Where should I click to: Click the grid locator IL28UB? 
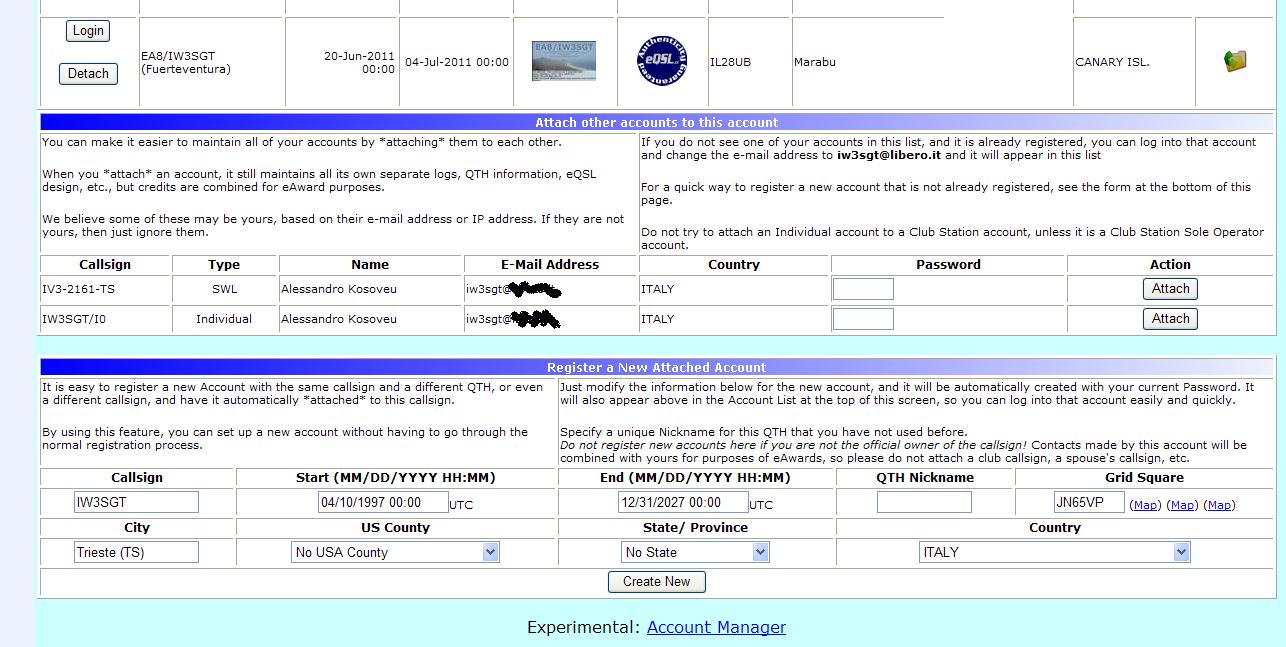[730, 62]
